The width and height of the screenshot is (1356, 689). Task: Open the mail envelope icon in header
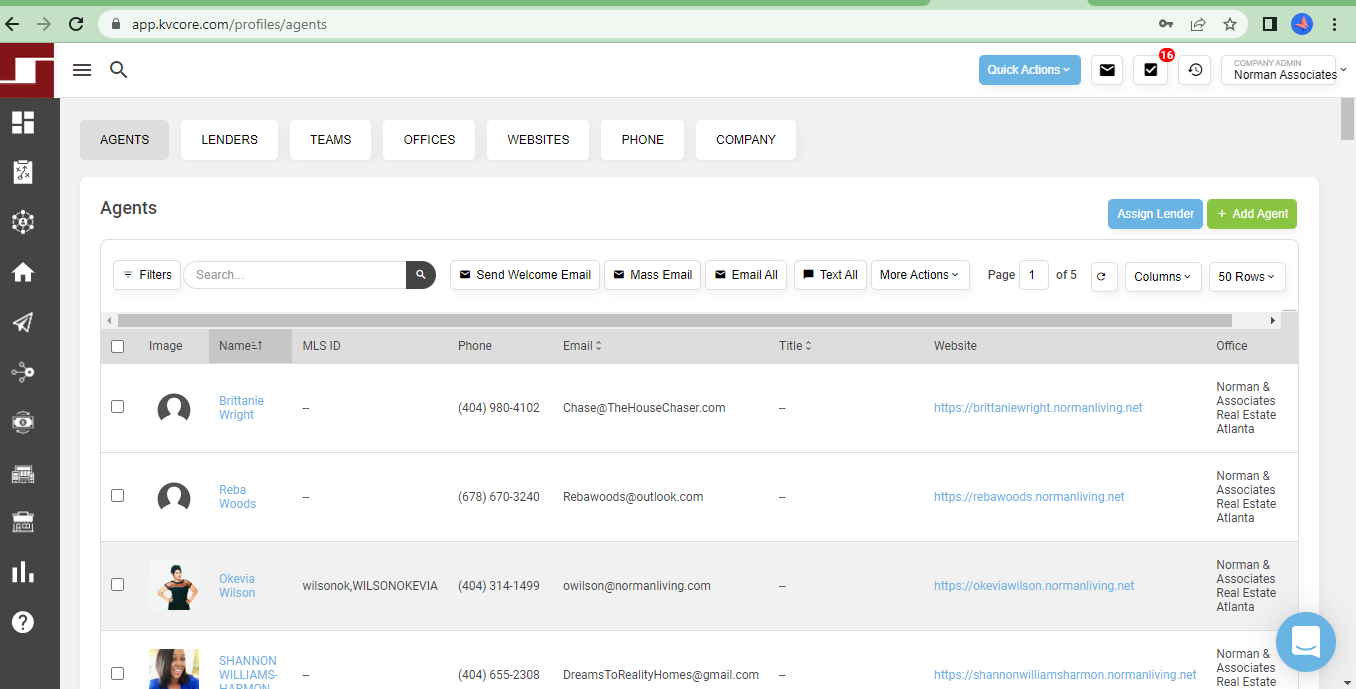(x=1107, y=70)
